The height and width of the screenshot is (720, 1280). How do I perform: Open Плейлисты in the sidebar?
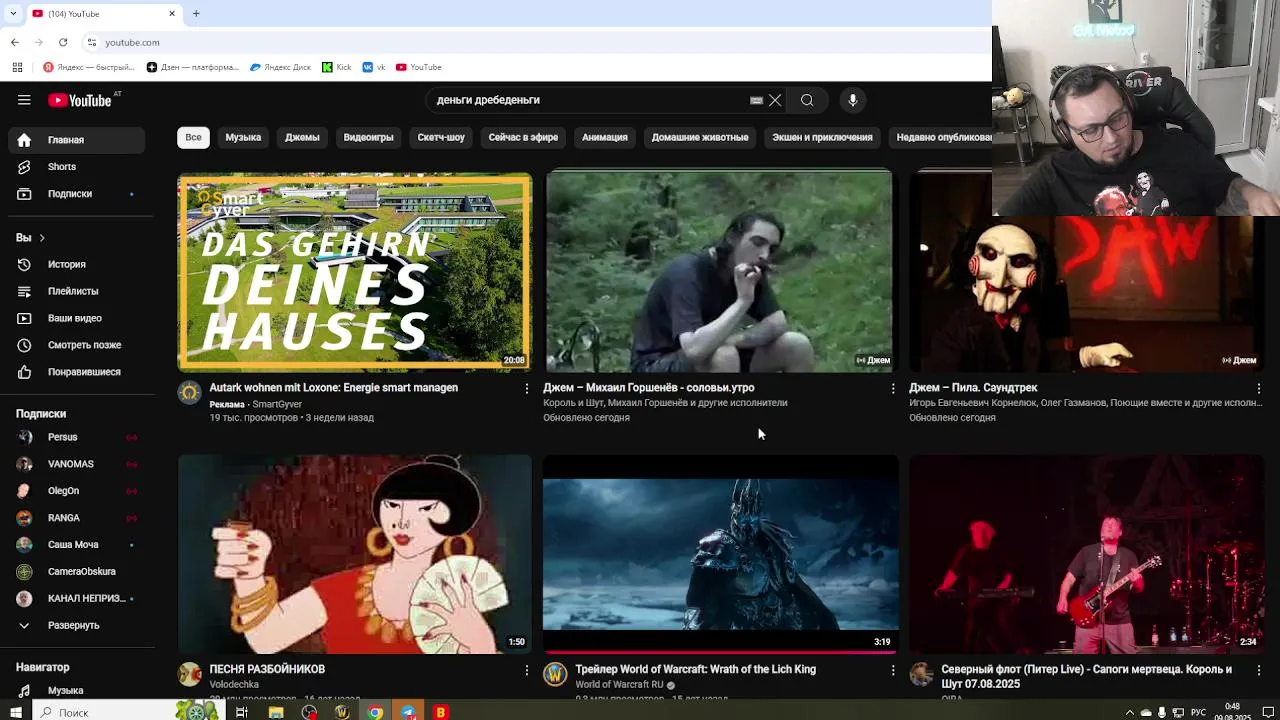[76, 291]
